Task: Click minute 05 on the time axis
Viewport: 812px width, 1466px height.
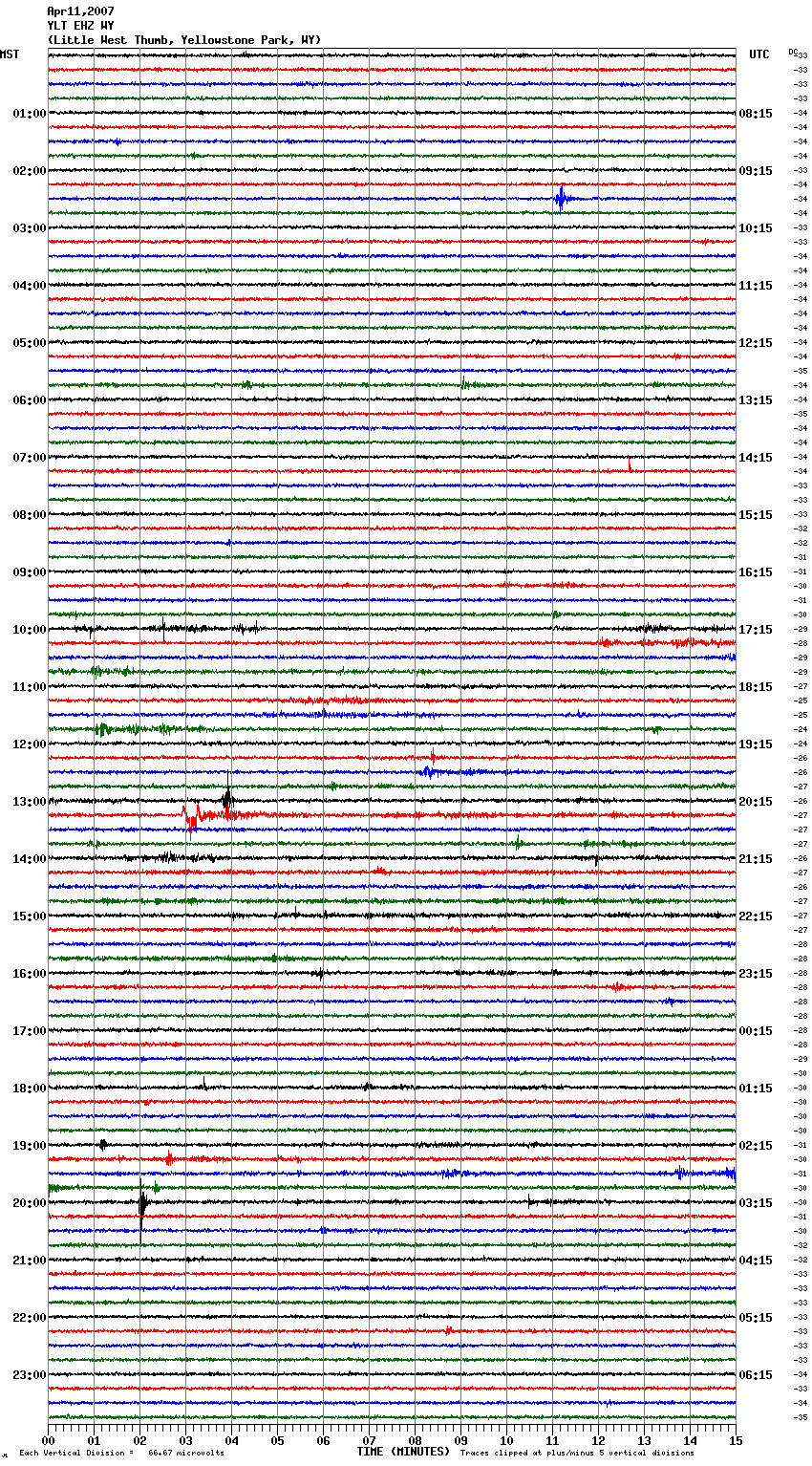Action: pyautogui.click(x=277, y=1440)
